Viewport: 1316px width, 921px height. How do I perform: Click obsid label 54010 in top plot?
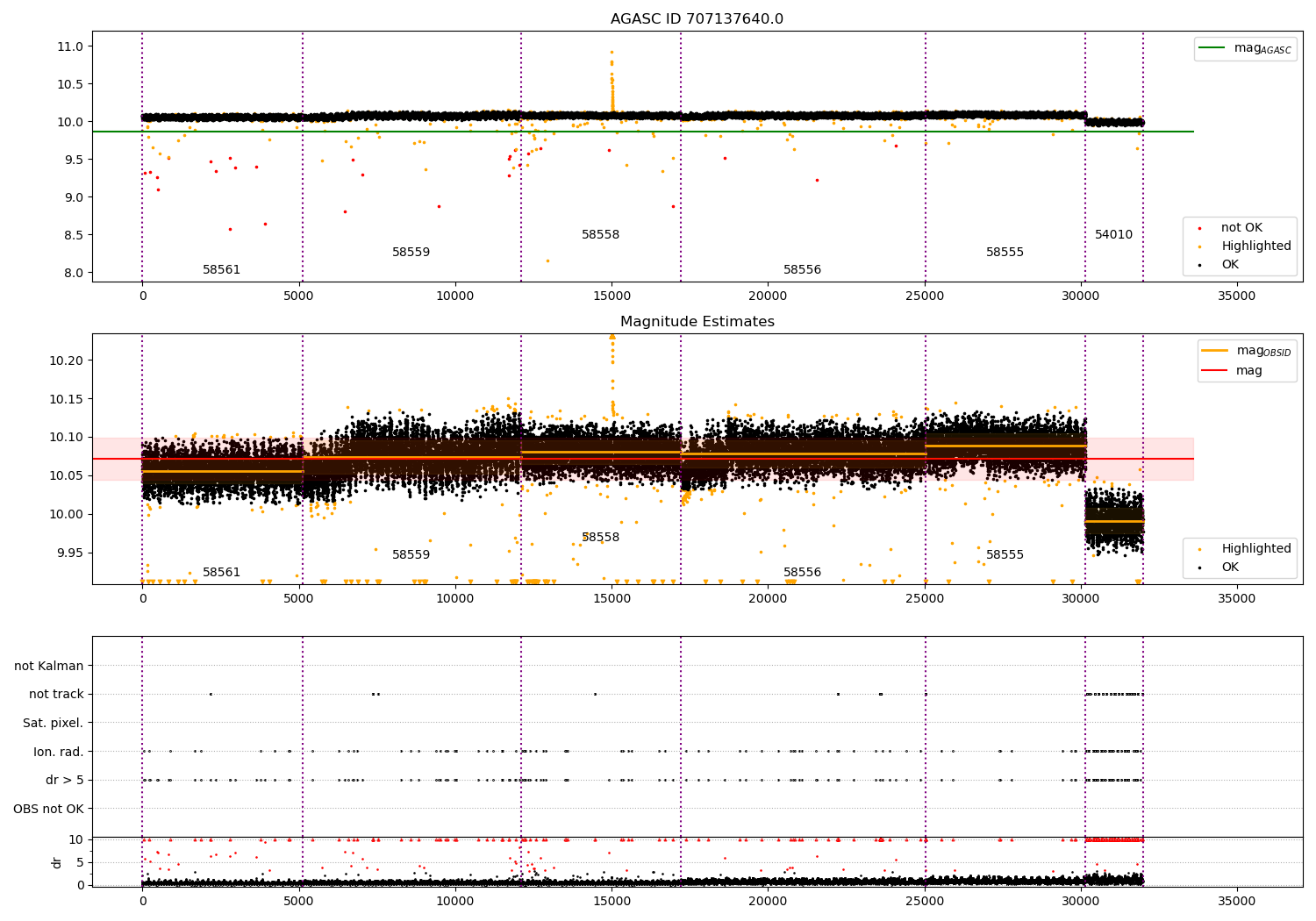click(x=1113, y=235)
